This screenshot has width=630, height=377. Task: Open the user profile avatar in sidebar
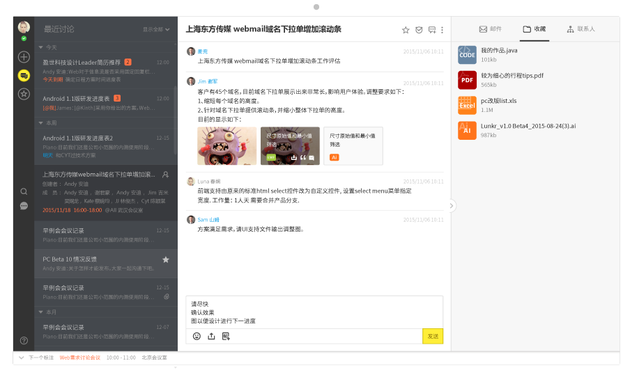pos(24,27)
